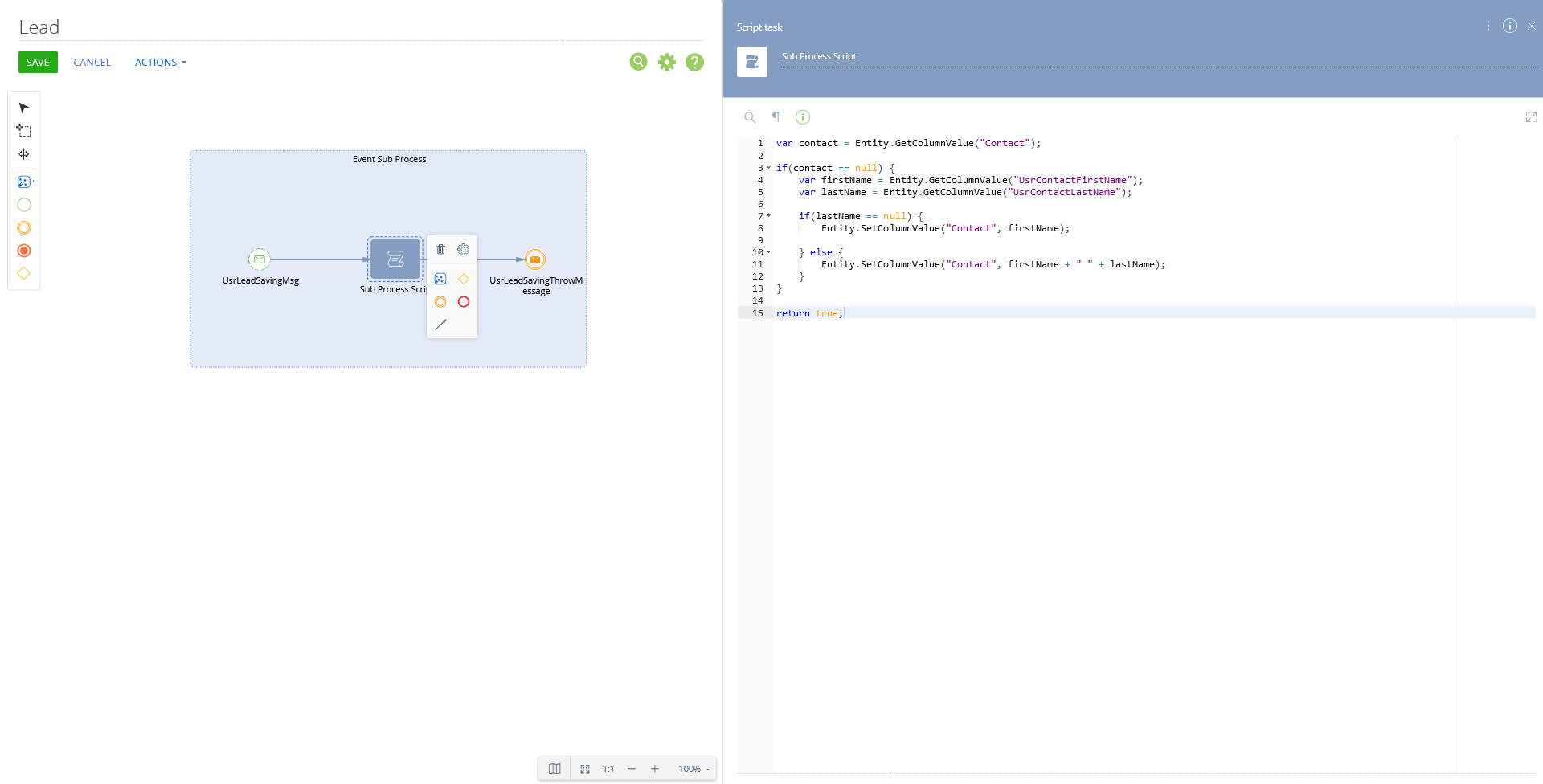Expand the user task palette submenu arrow
The height and width of the screenshot is (784, 1543).
[33, 182]
